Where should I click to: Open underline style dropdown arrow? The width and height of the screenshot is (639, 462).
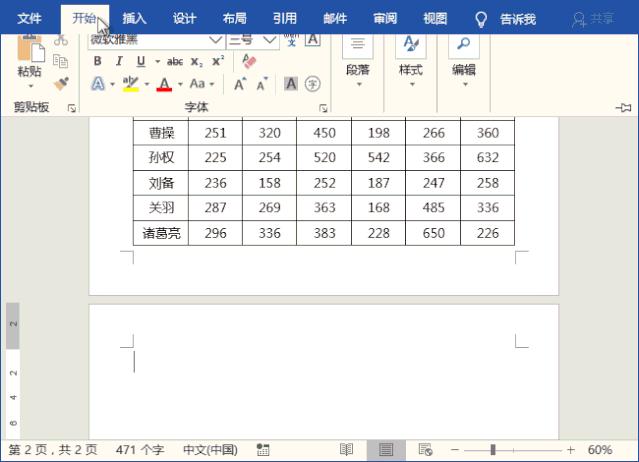[157, 62]
